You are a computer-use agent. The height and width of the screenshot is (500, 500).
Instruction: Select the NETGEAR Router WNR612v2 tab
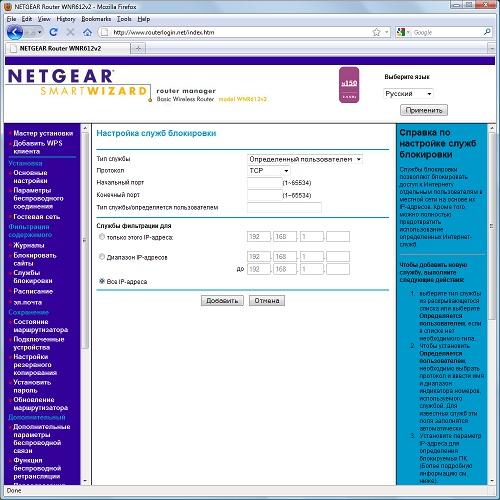pyautogui.click(x=68, y=49)
